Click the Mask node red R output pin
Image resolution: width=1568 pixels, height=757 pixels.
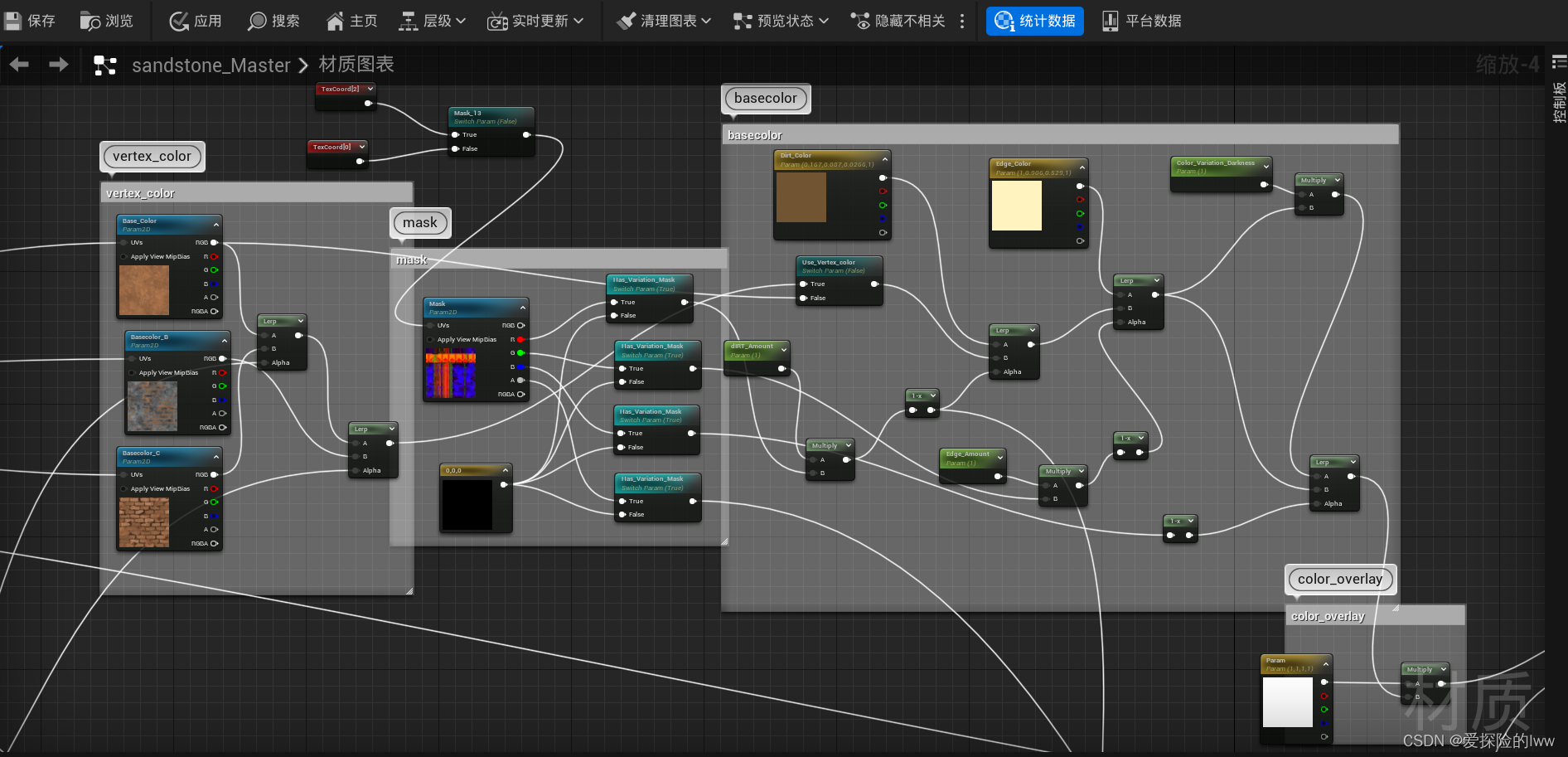click(x=521, y=339)
